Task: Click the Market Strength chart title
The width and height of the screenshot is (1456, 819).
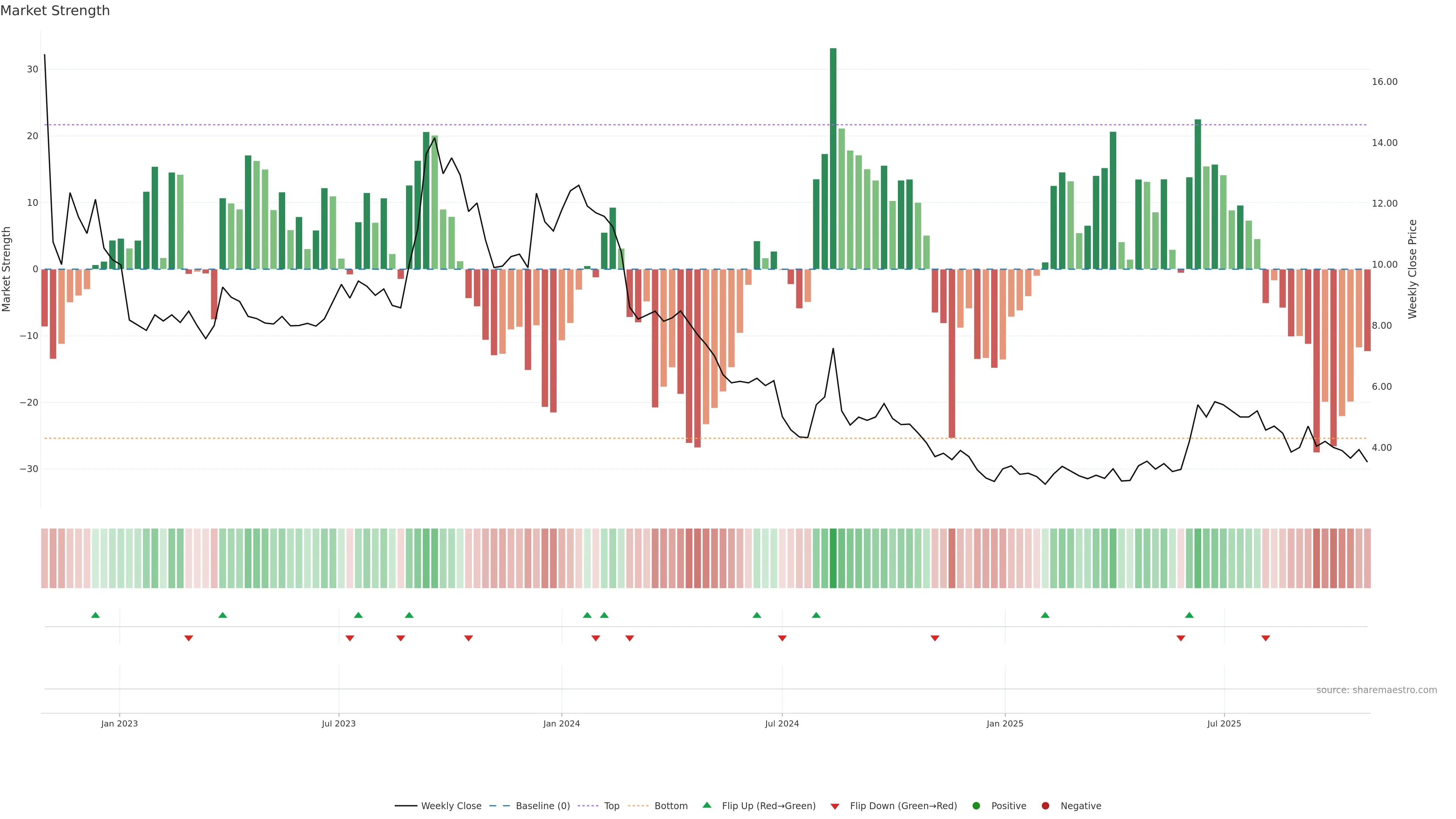Action: click(x=55, y=11)
